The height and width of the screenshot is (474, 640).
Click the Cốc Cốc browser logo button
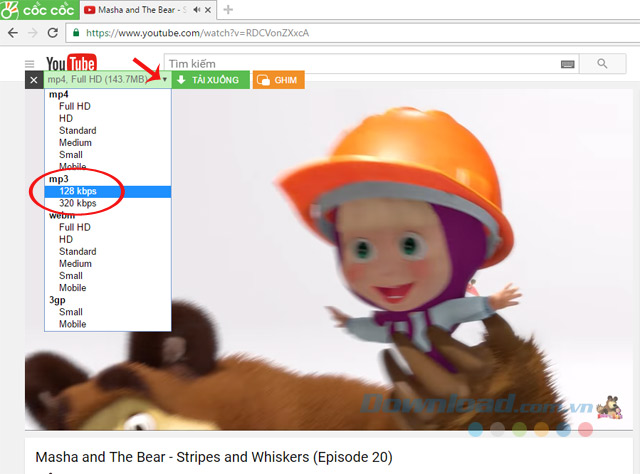click(x=38, y=10)
